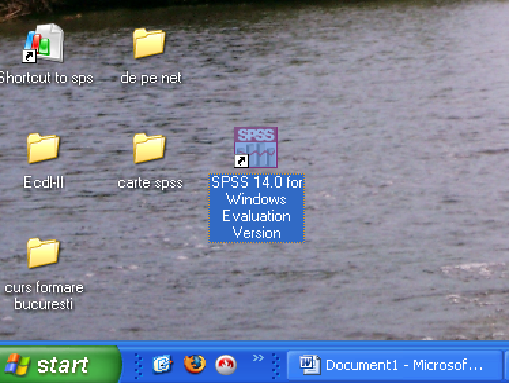512x384 pixels.
Task: Click the Windows flag logo on Start
Action: (x=17, y=364)
